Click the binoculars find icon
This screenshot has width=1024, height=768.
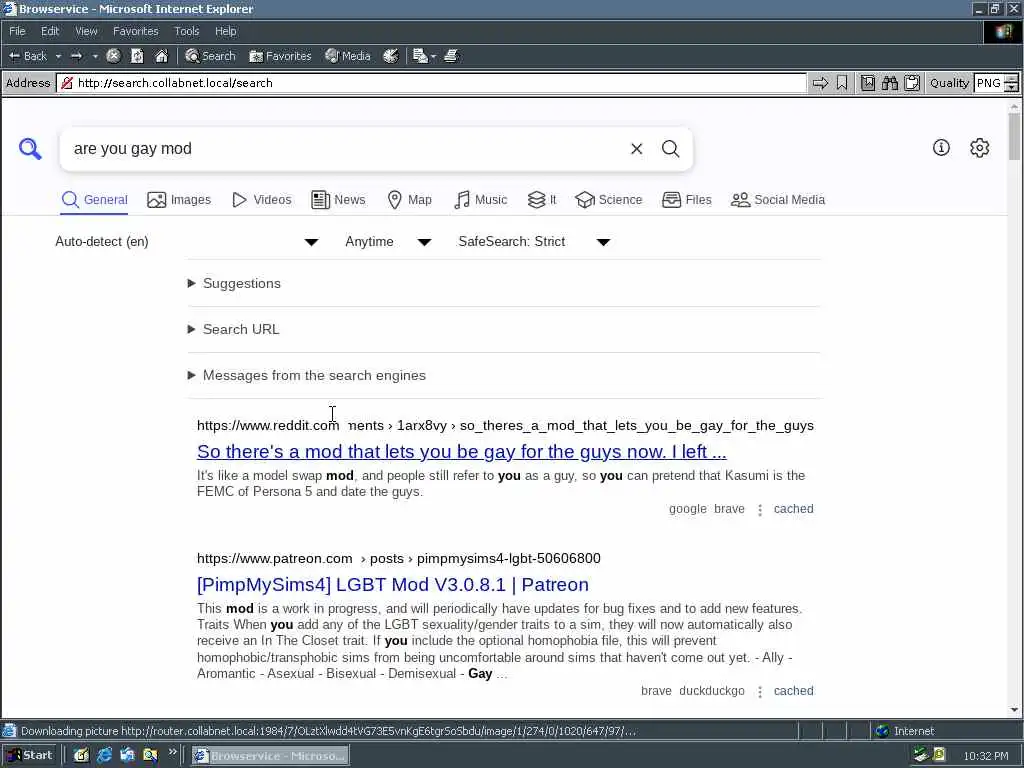[x=889, y=83]
